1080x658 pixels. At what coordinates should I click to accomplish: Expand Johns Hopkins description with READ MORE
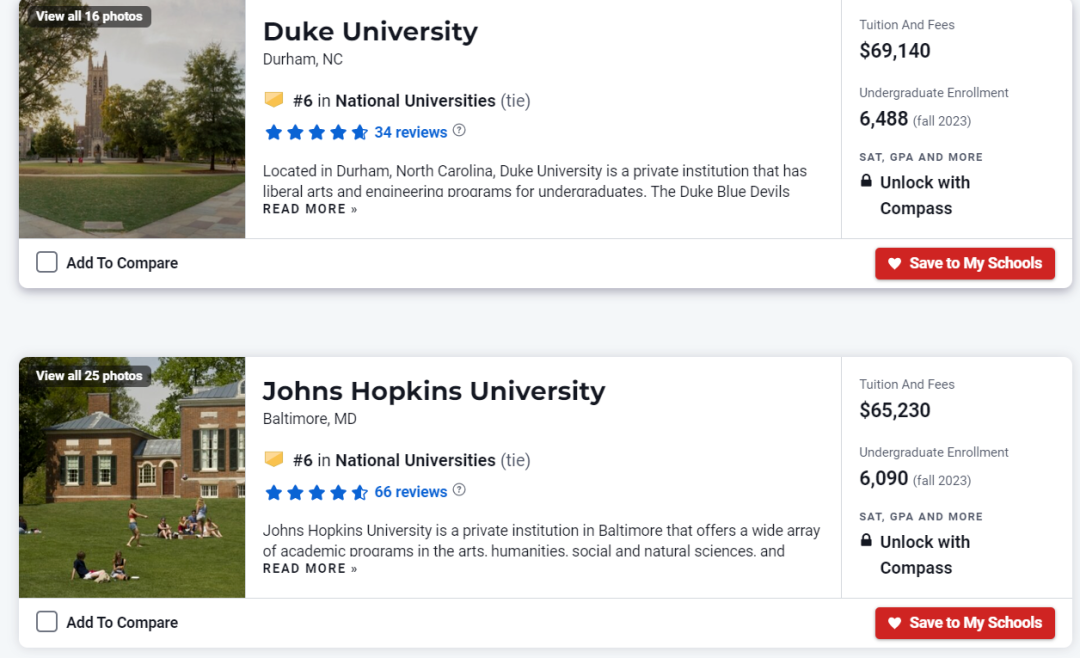pos(310,568)
